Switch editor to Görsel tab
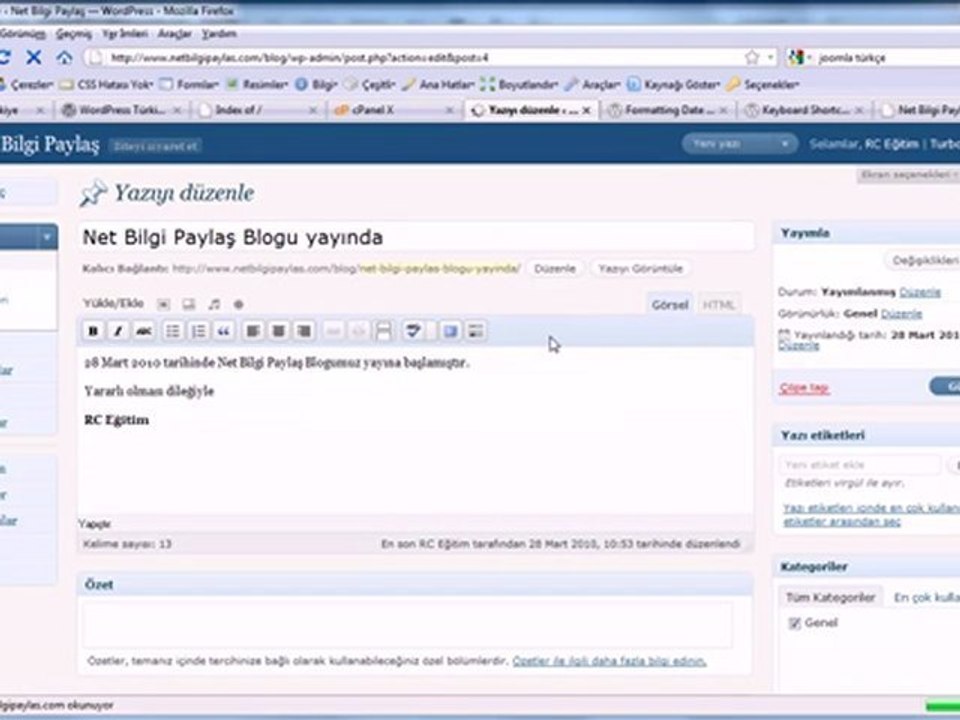This screenshot has width=960, height=720. pyautogui.click(x=670, y=304)
